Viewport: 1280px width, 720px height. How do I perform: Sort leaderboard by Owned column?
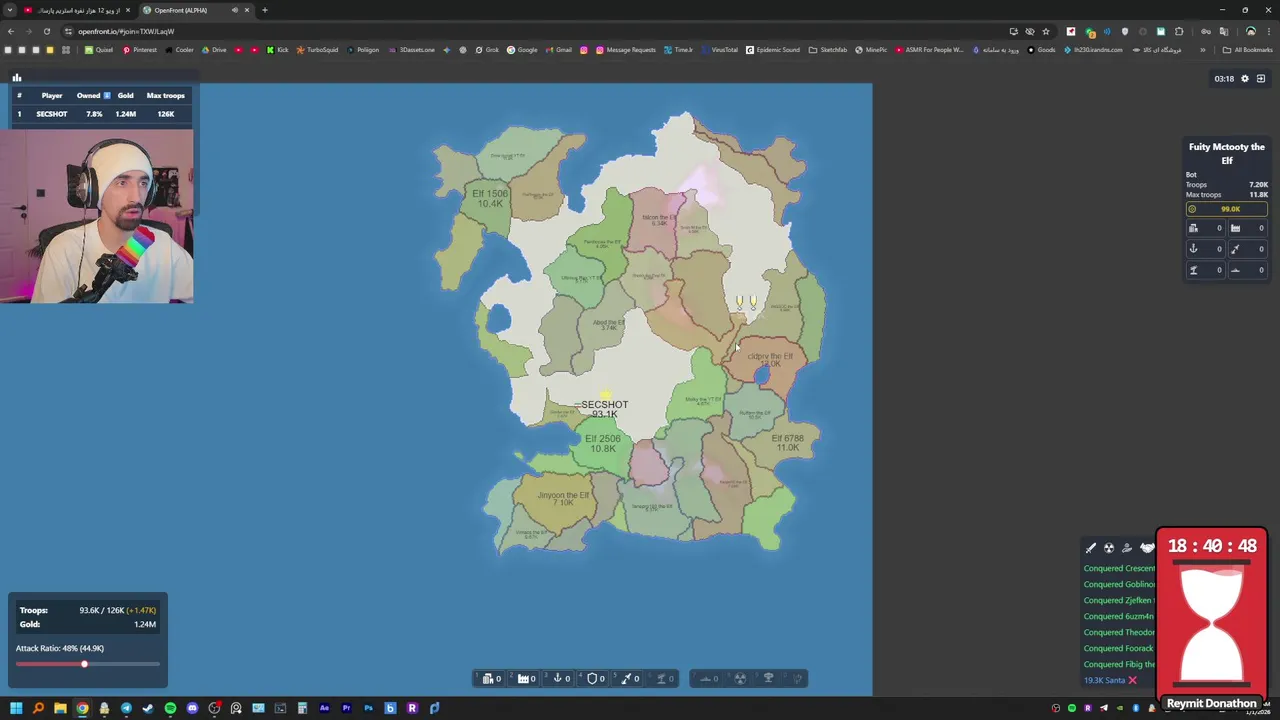click(x=93, y=96)
